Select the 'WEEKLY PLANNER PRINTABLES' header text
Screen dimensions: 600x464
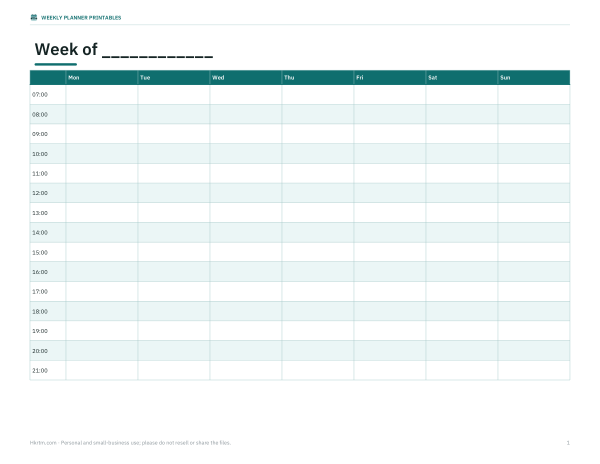click(x=81, y=18)
